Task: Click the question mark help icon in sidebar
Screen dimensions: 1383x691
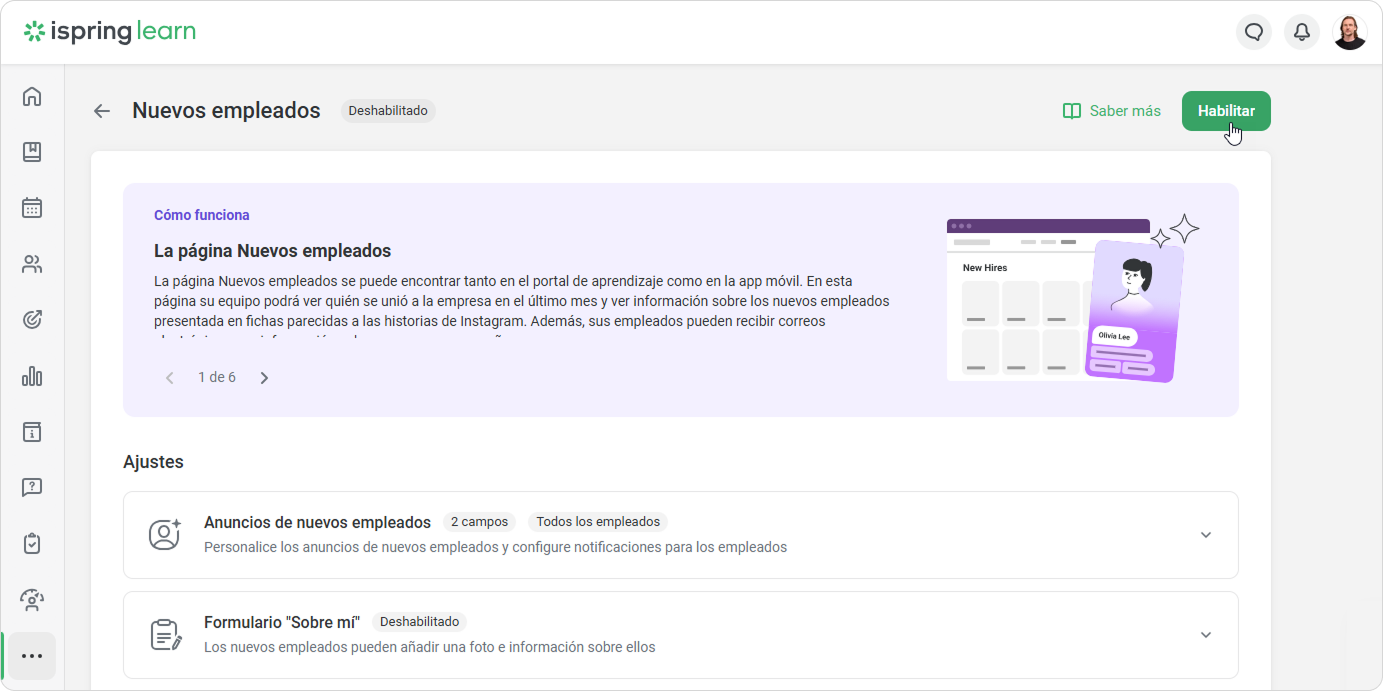Action: [32, 488]
